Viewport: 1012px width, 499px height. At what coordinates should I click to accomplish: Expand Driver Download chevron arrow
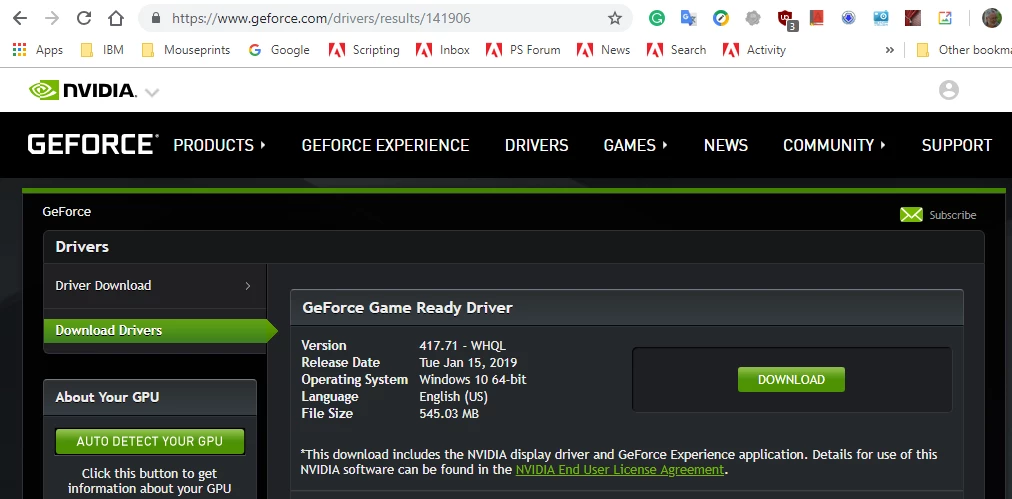(248, 286)
